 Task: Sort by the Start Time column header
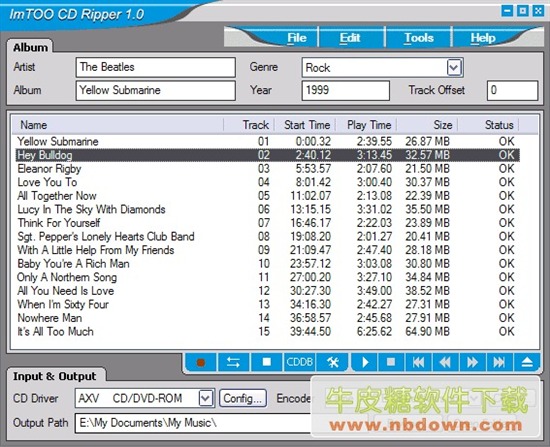(x=305, y=125)
